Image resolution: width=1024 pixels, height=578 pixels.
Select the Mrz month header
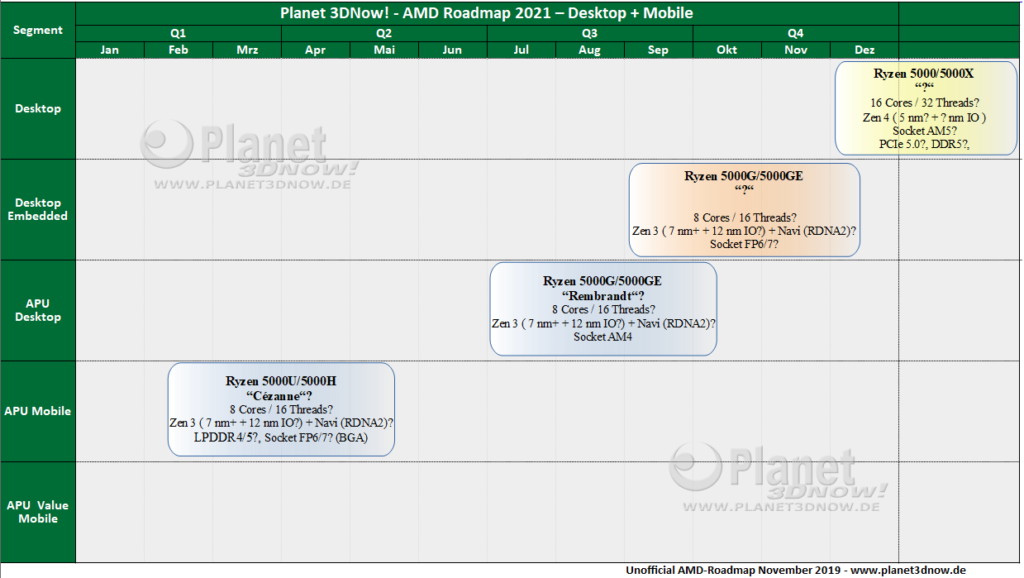coord(247,50)
